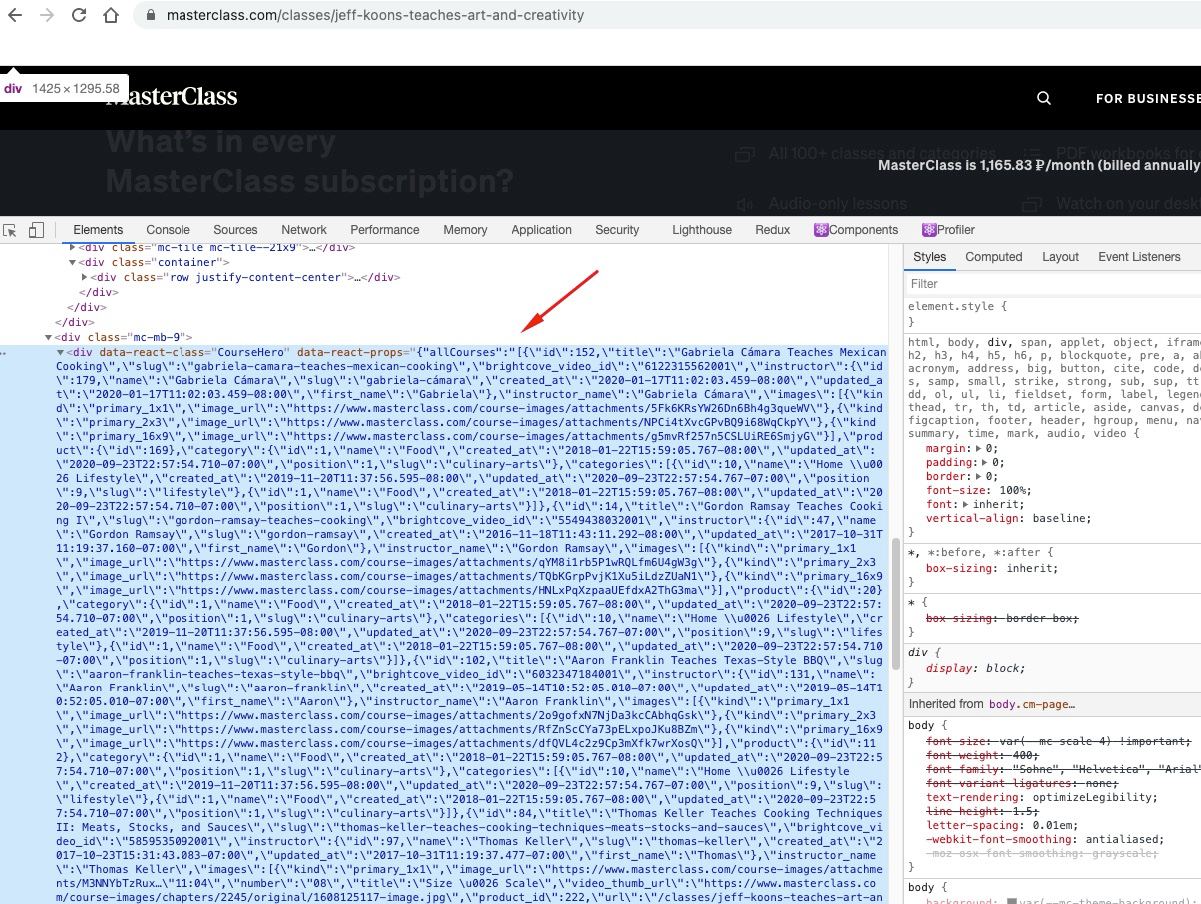This screenshot has width=1201, height=904.
Task: Reload the page with the refresh icon
Action: coord(78,15)
